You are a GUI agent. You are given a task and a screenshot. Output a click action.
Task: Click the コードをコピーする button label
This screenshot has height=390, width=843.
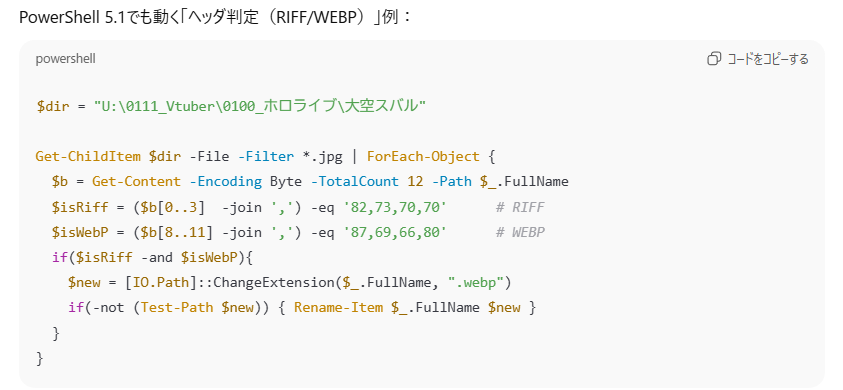tap(768, 59)
